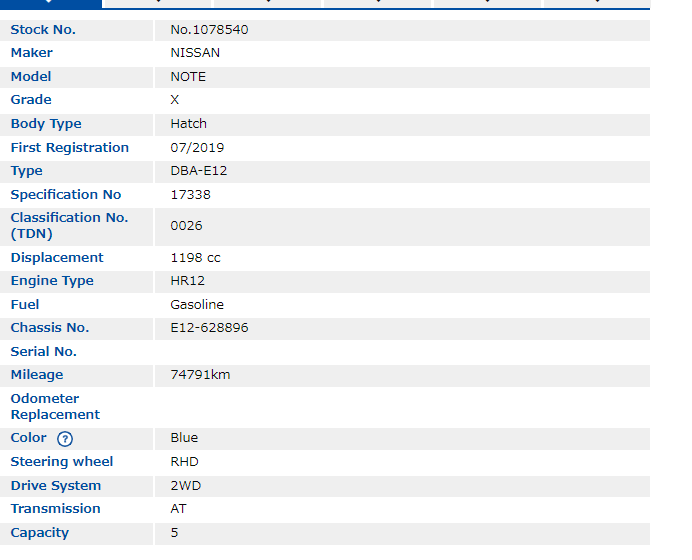Image resolution: width=692 pixels, height=560 pixels.
Task: Click the chassis number E12-628896
Action: [x=209, y=328]
